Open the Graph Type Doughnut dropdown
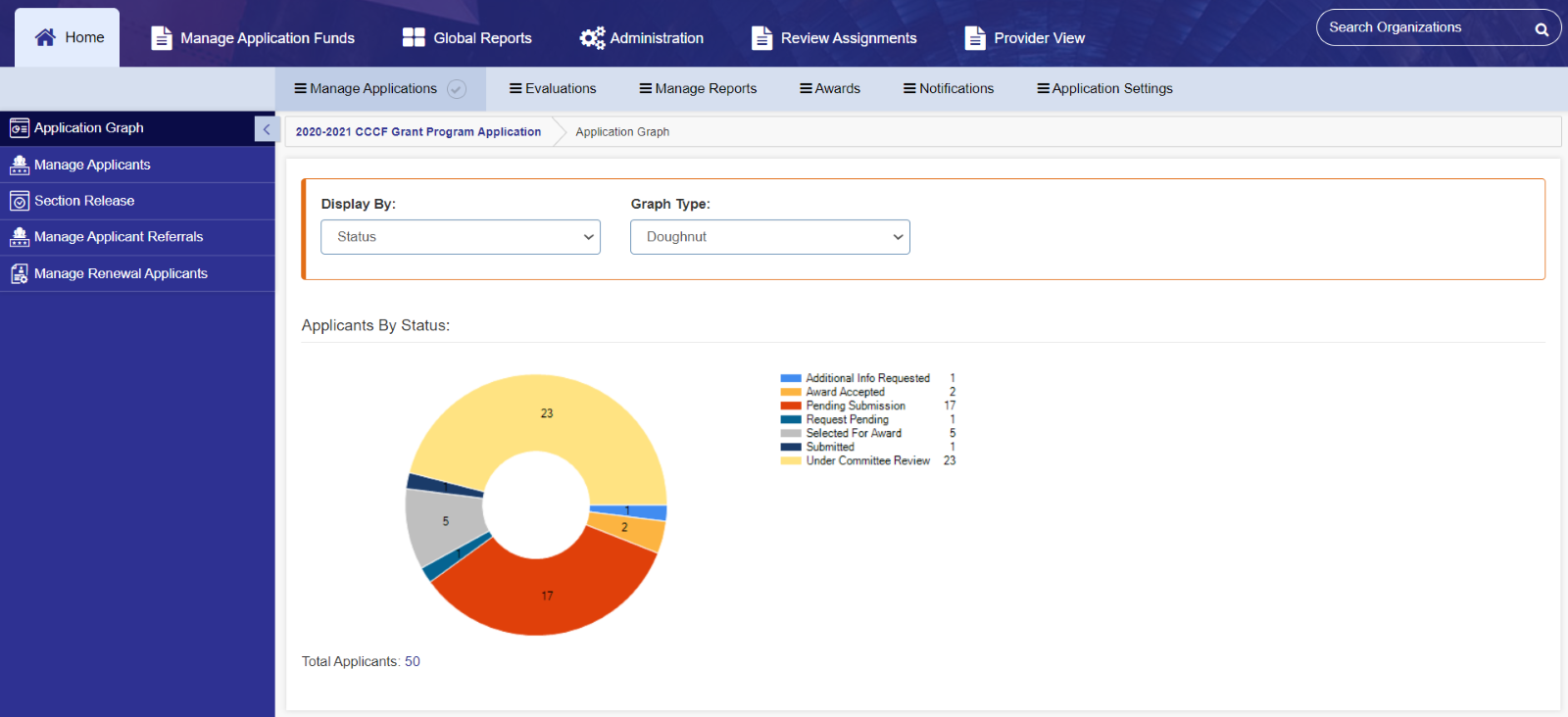This screenshot has height=717, width=1568. coord(770,237)
